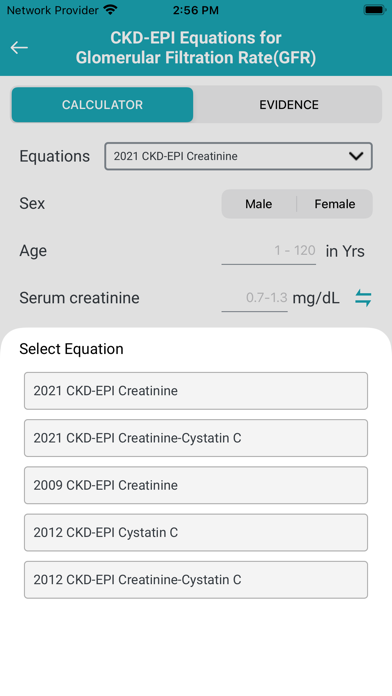This screenshot has height=696, width=392.
Task: Tap the back arrow icon
Action: (x=19, y=47)
